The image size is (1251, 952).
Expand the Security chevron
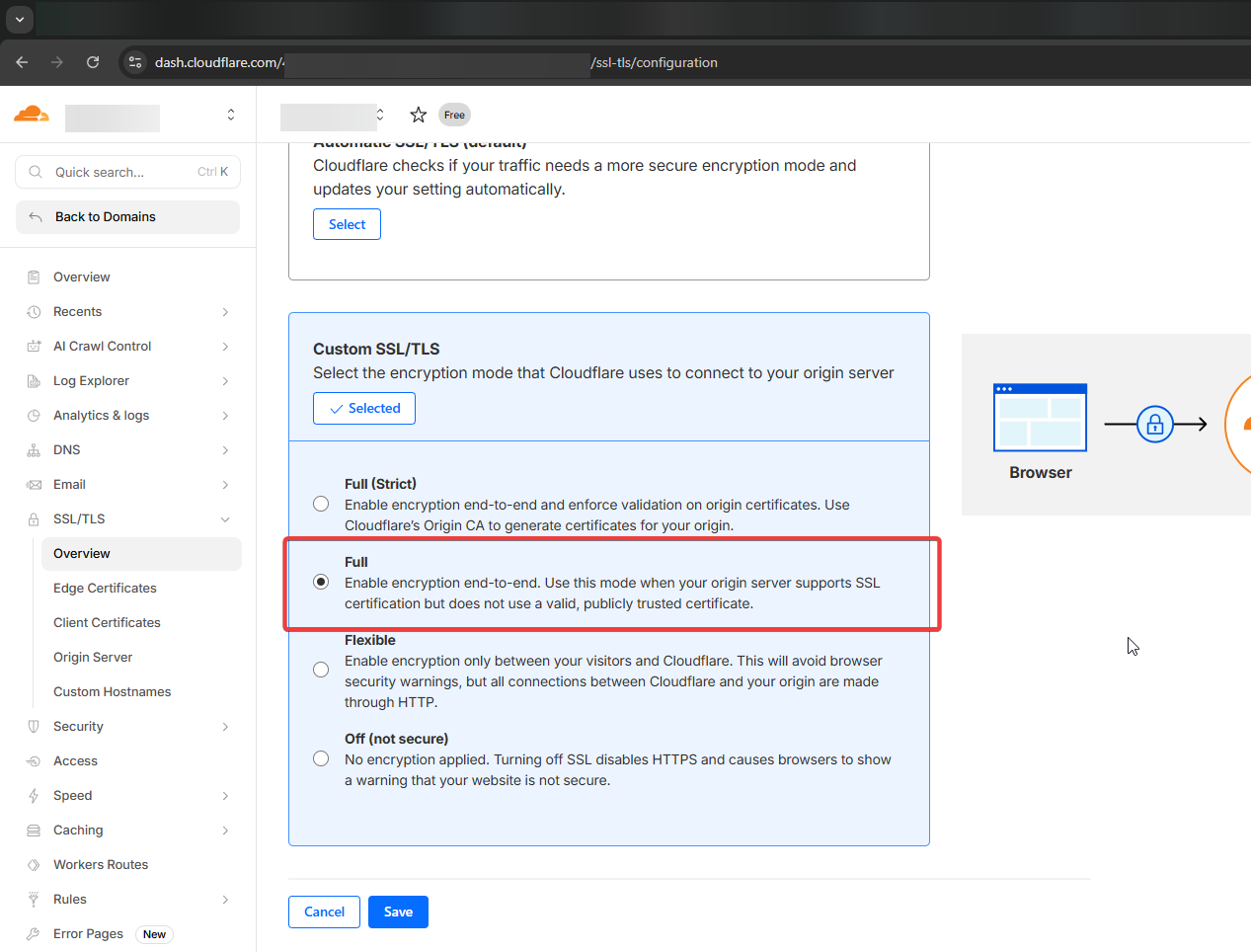pos(225,727)
